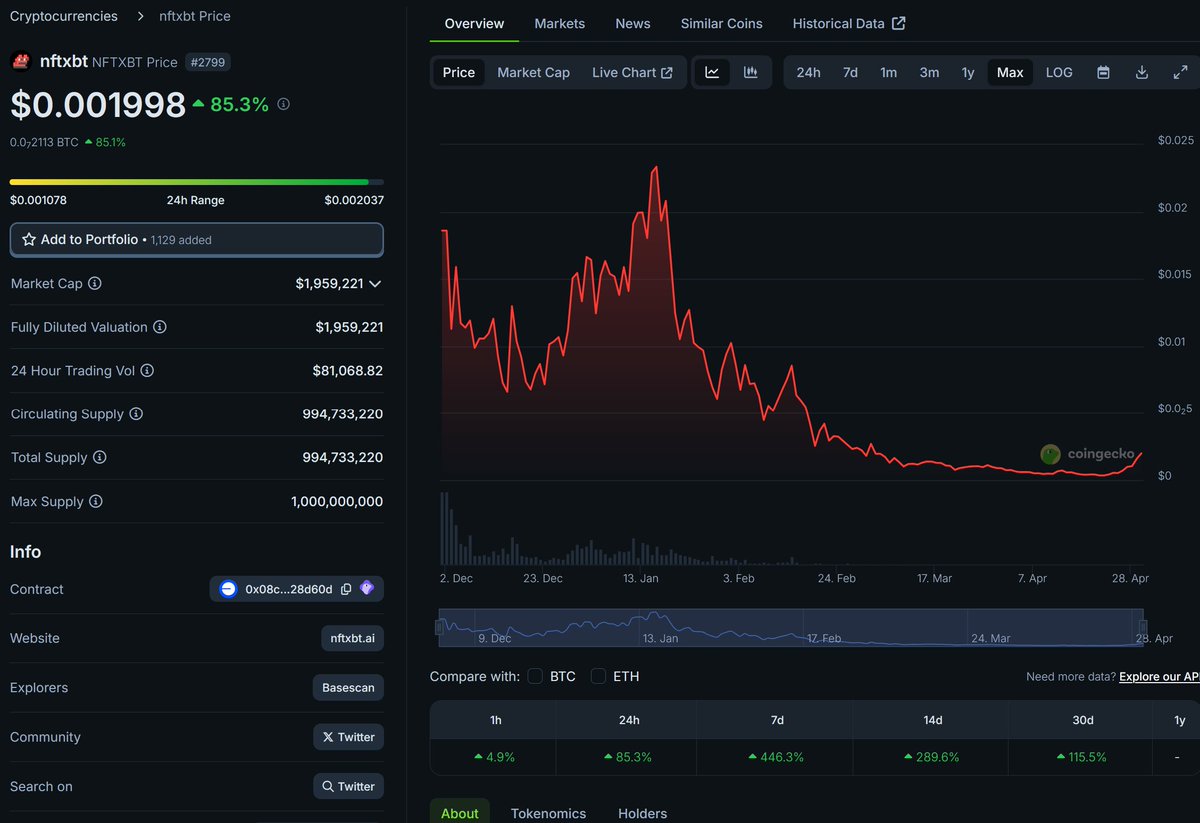
Task: Tick the BTC compare checkbox
Action: pyautogui.click(x=535, y=676)
